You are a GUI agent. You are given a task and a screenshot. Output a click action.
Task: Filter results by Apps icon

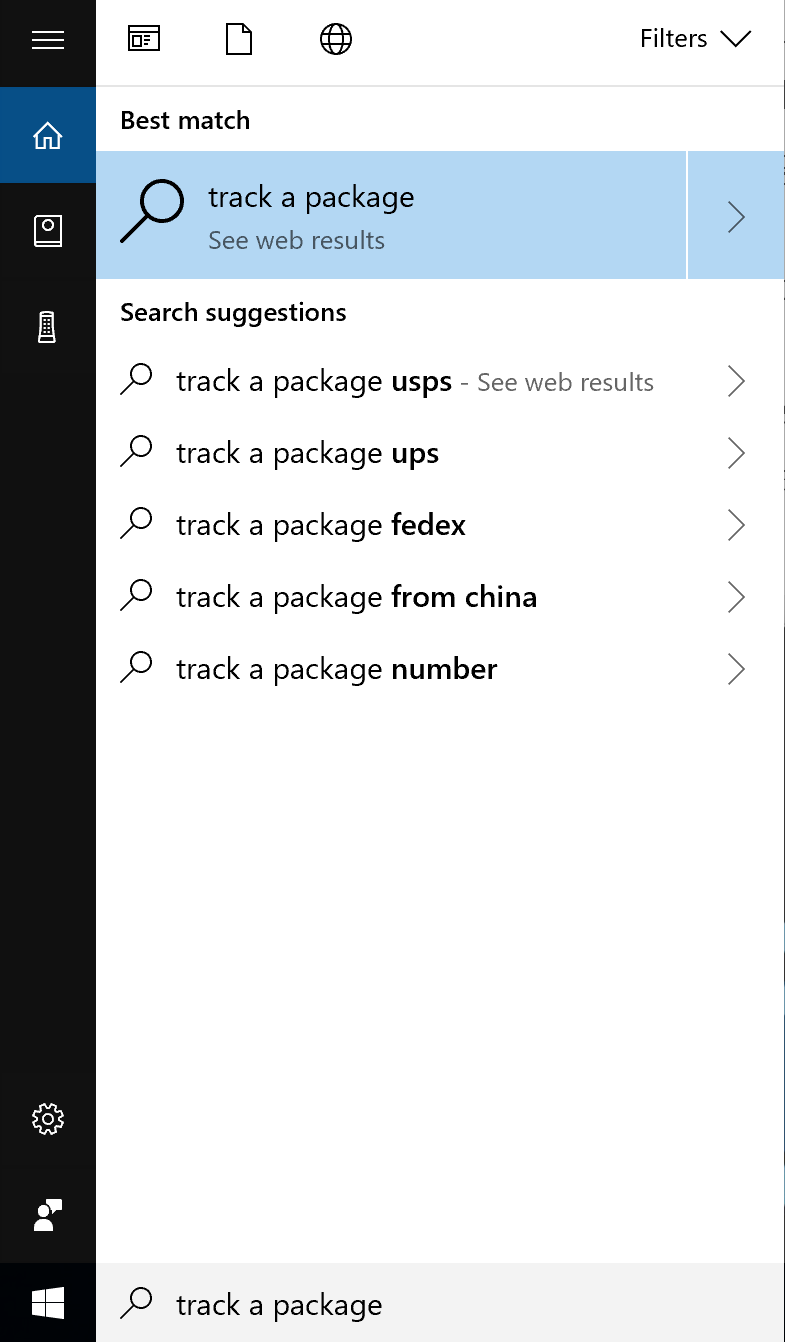[x=144, y=40]
